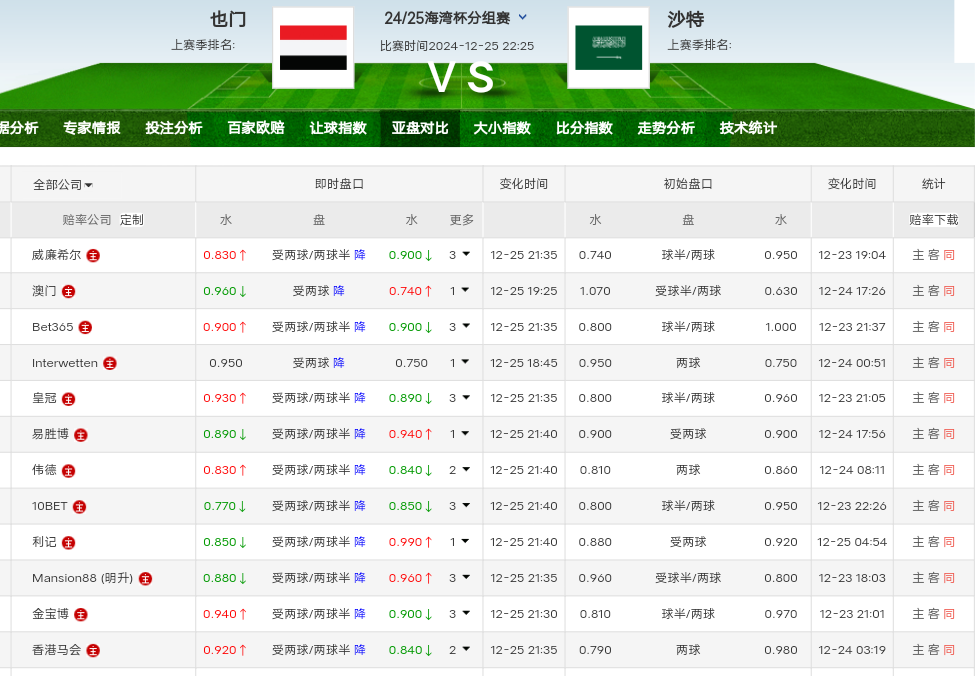This screenshot has height=676, width=978.
Task: Click 主 stats link in 澳门 row
Action: click(x=918, y=291)
